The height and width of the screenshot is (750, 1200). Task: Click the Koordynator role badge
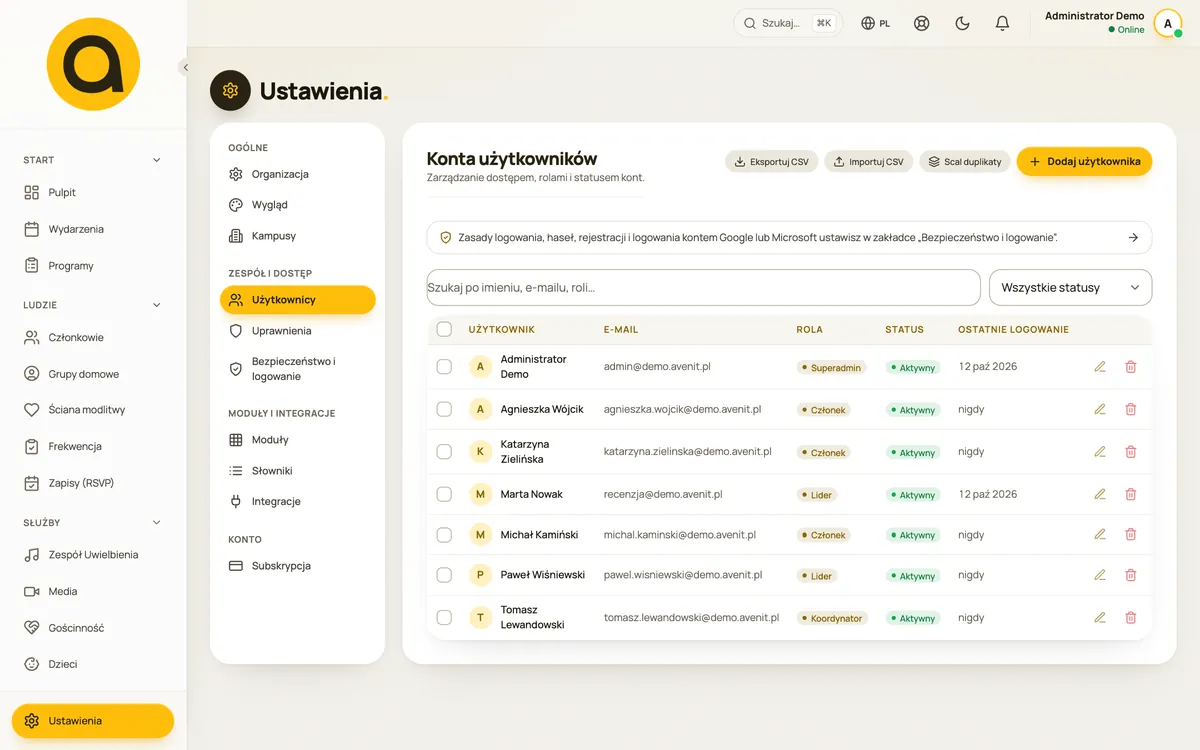coord(832,618)
